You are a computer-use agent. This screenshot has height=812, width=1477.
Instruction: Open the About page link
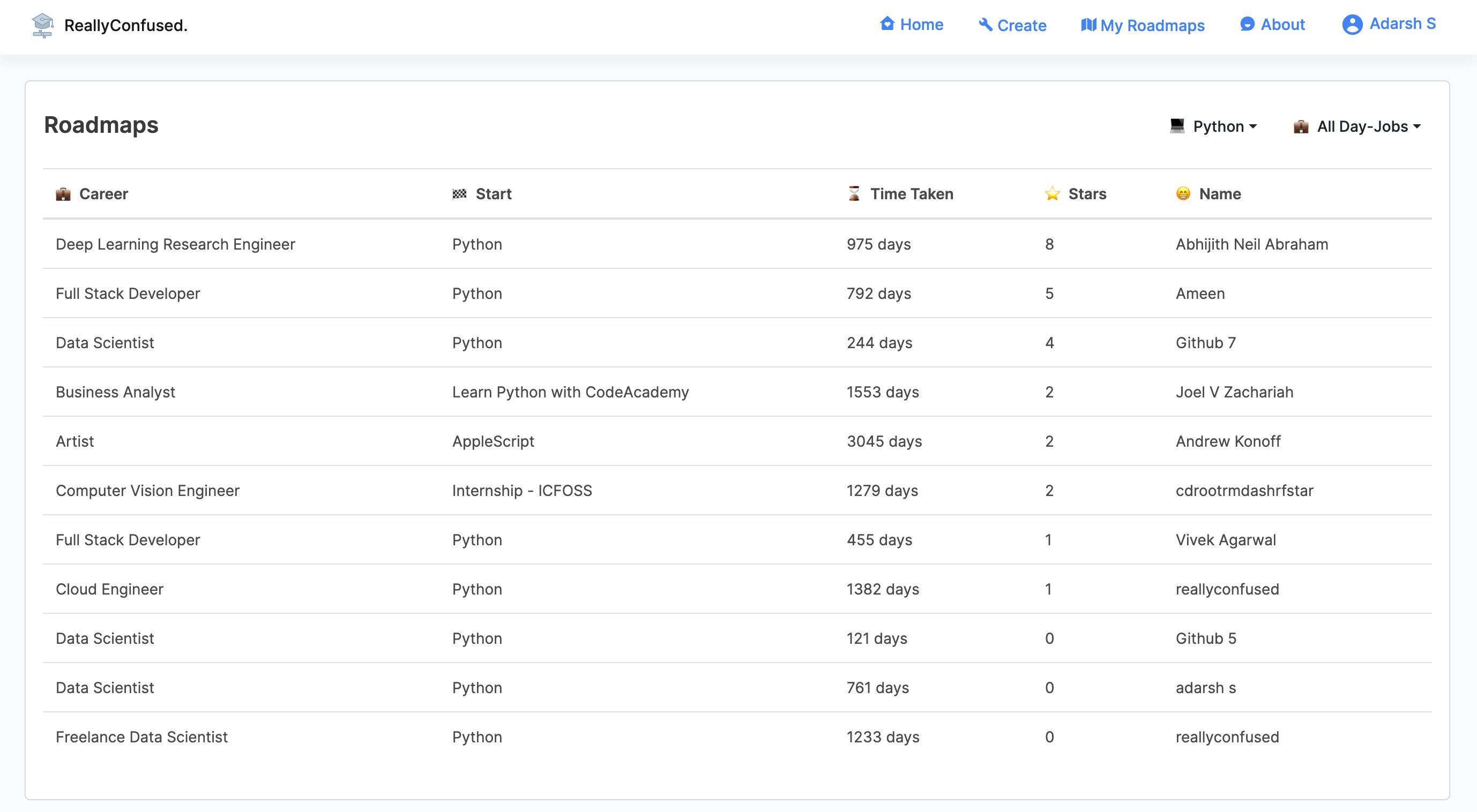click(x=1282, y=25)
